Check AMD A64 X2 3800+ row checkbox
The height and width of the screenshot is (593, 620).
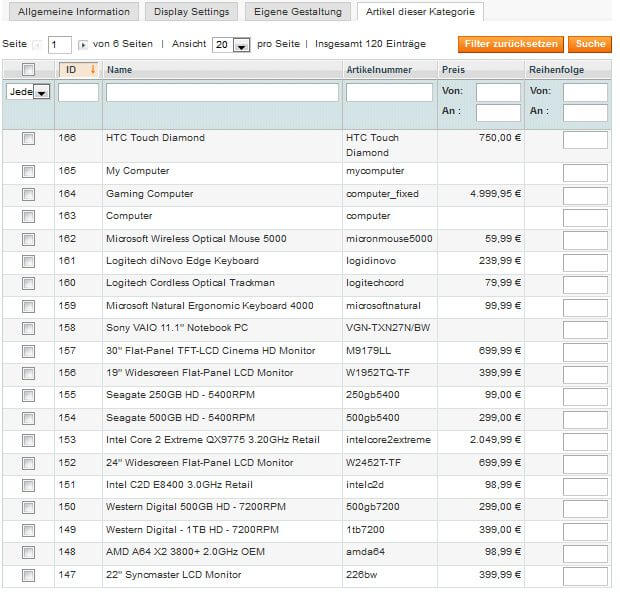[28, 552]
